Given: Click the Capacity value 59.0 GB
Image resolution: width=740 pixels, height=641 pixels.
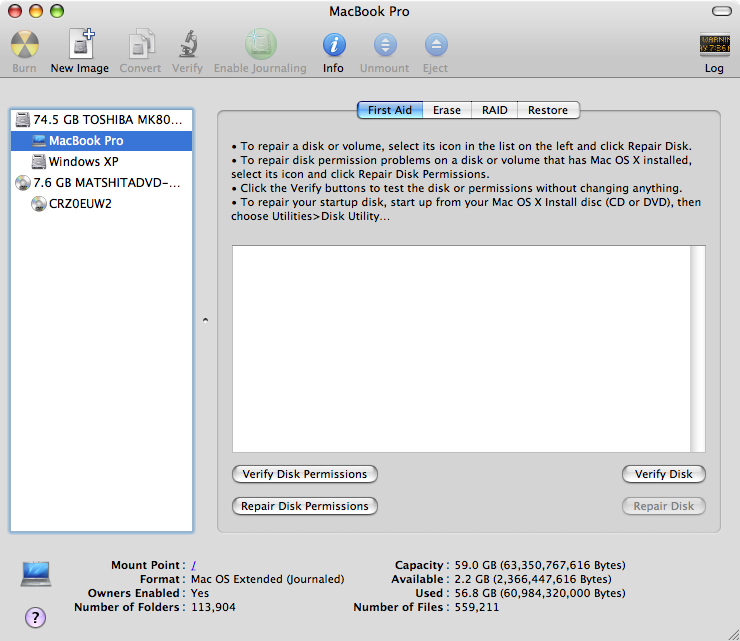Looking at the screenshot, I should [x=540, y=565].
